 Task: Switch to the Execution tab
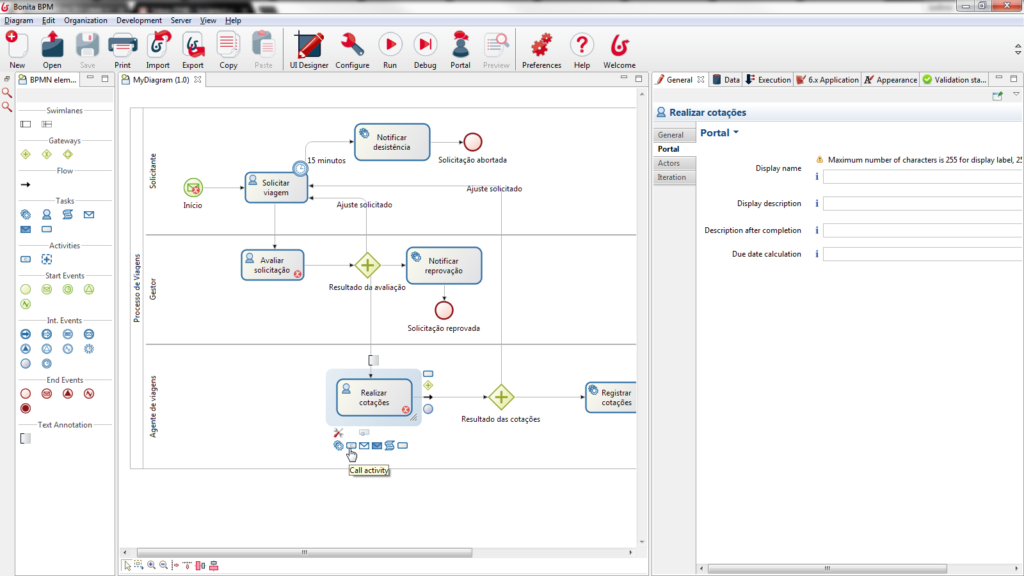tap(768, 80)
